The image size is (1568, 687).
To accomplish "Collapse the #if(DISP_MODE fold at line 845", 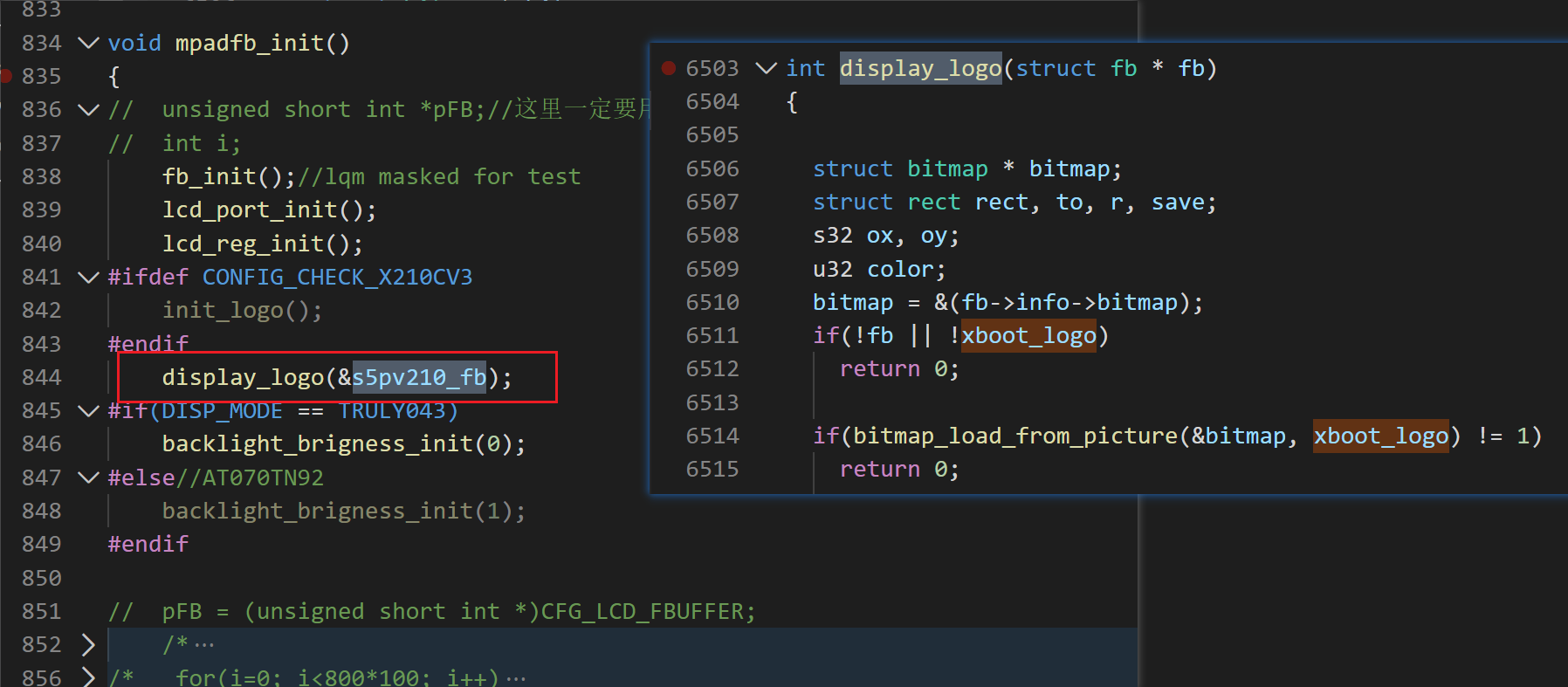I will pos(88,411).
